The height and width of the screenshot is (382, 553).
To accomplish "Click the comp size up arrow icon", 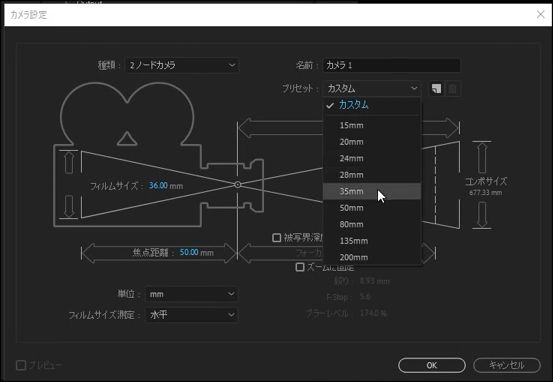I will [x=482, y=157].
